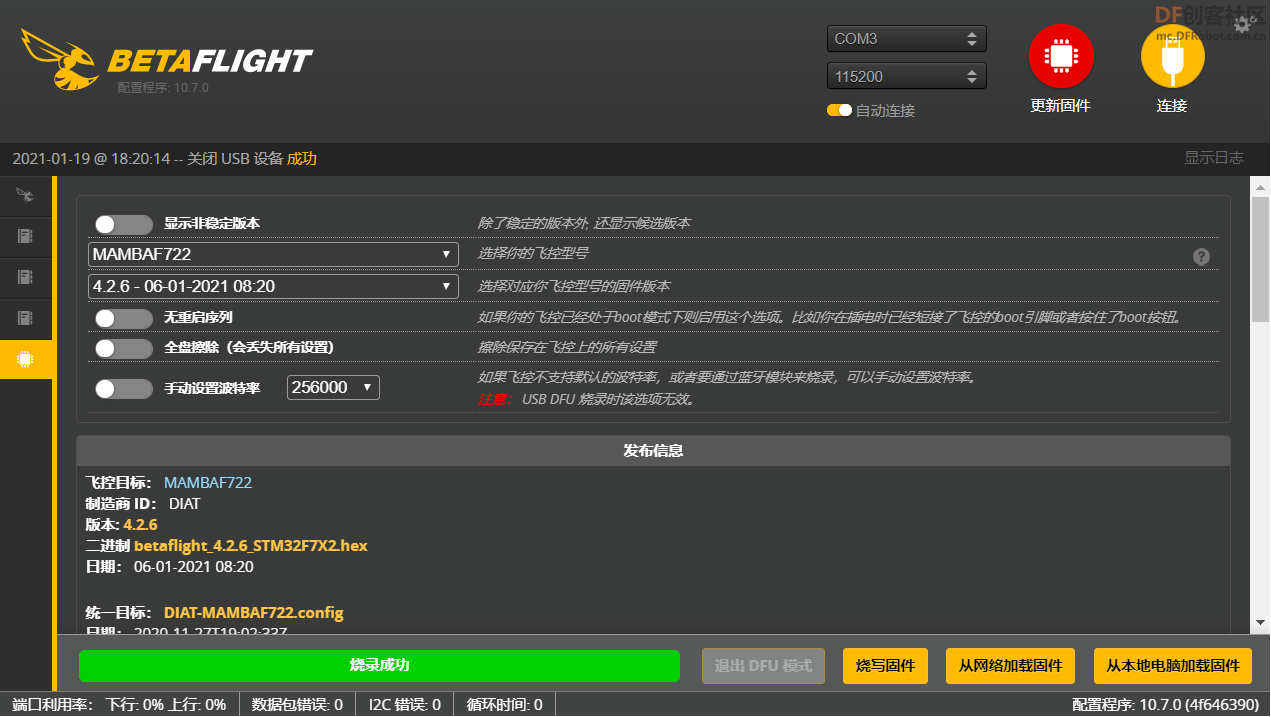Click the 数据包错误: 0 status entry
Image resolution: width=1271 pixels, height=717 pixels.
click(297, 705)
